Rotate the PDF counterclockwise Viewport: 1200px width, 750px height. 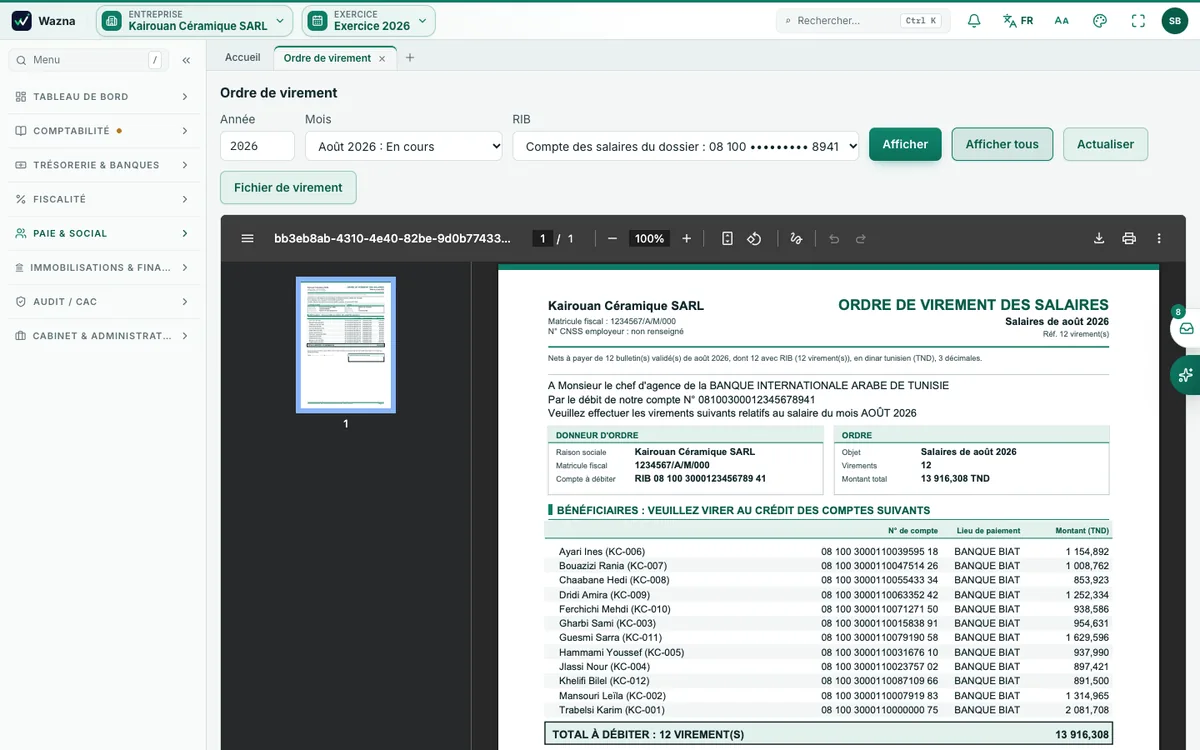[755, 239]
